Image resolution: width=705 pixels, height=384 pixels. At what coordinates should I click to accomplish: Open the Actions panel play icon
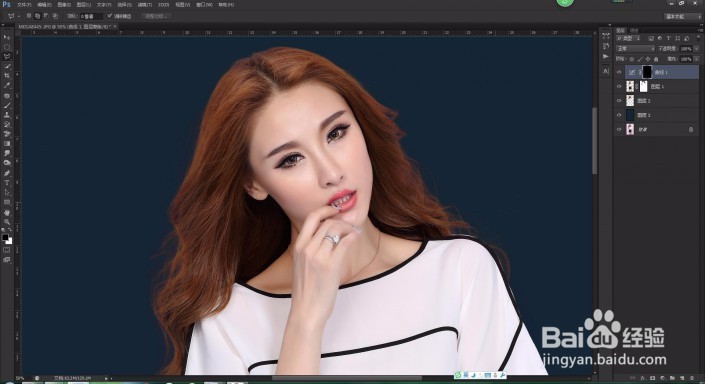pyautogui.click(x=606, y=57)
